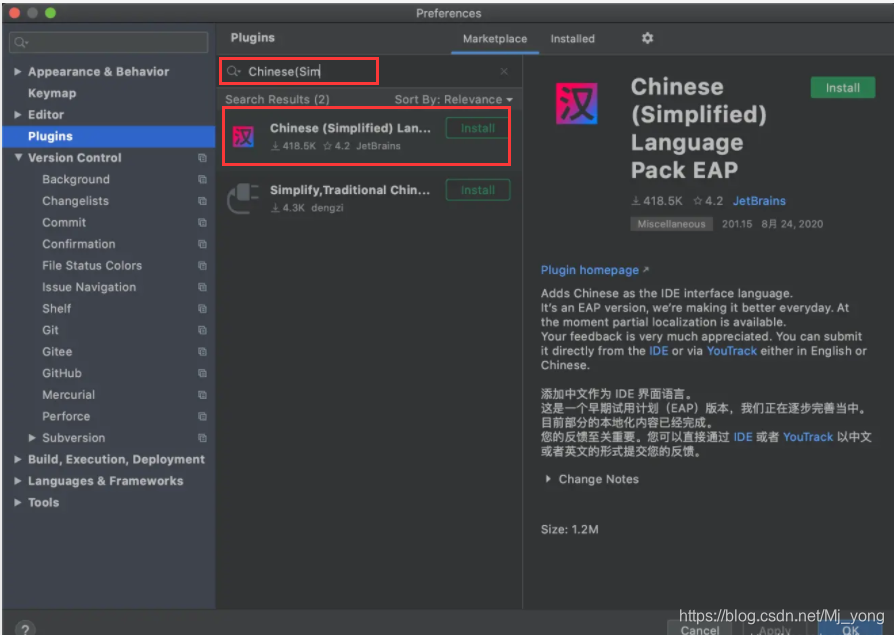Open the YouTrack link in Chinese description

(x=808, y=437)
